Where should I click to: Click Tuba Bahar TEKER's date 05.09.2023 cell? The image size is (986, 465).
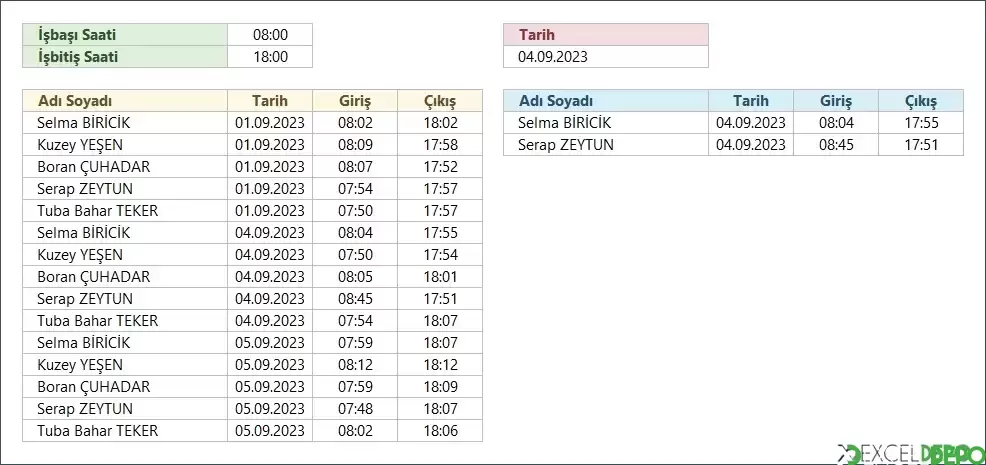[270, 431]
